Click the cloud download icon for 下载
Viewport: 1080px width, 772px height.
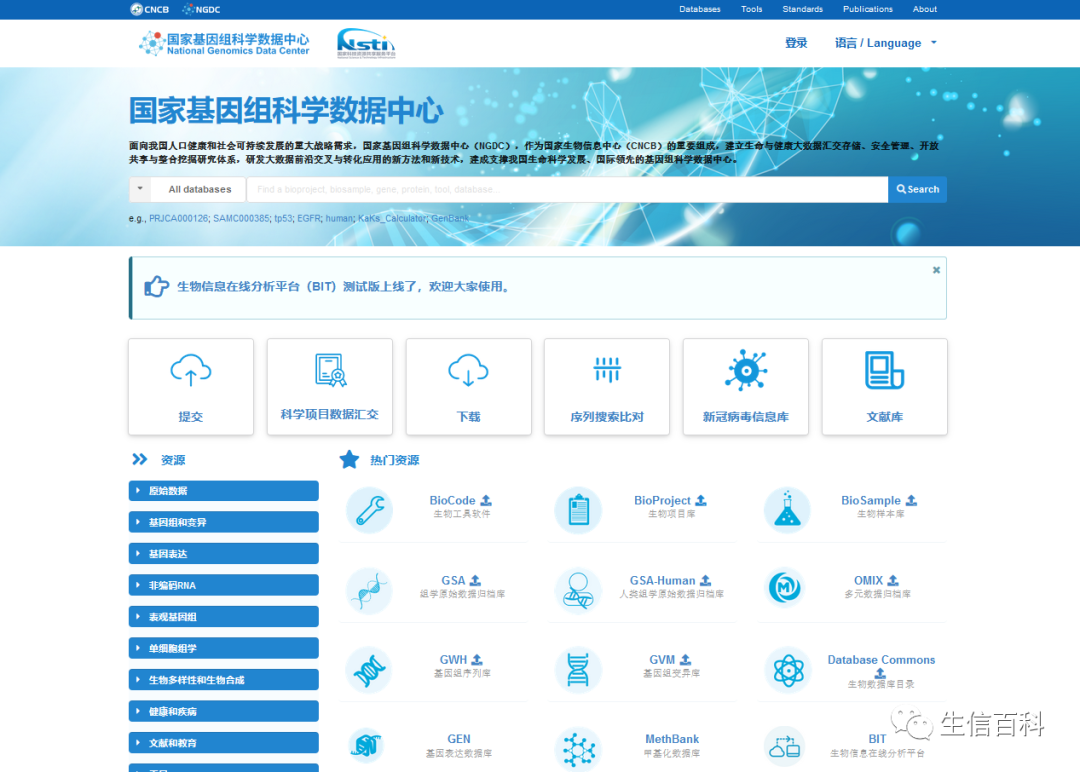pyautogui.click(x=468, y=371)
